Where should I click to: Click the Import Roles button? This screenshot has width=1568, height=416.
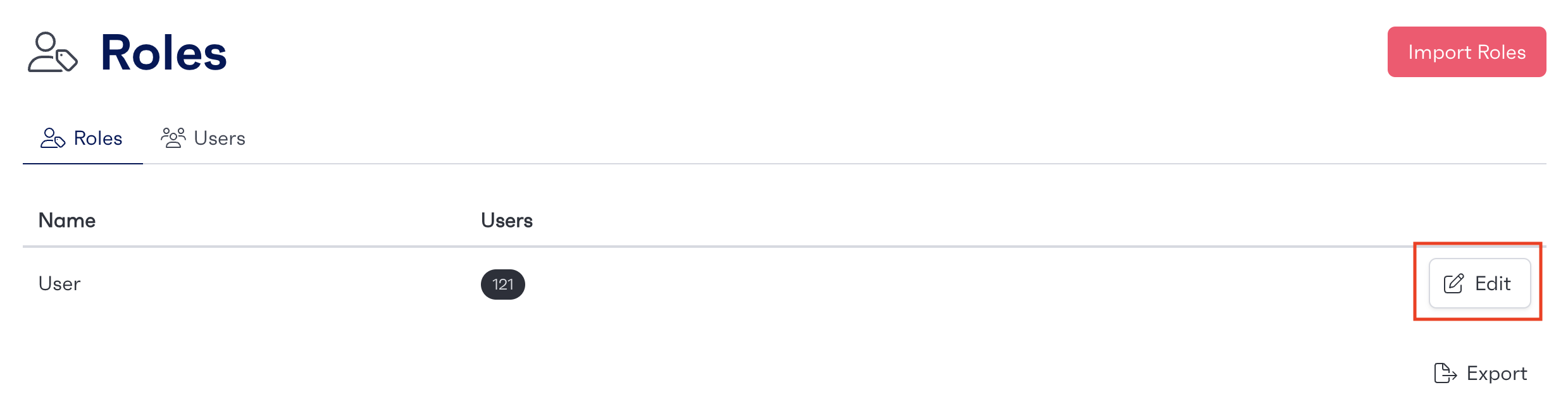coord(1467,52)
